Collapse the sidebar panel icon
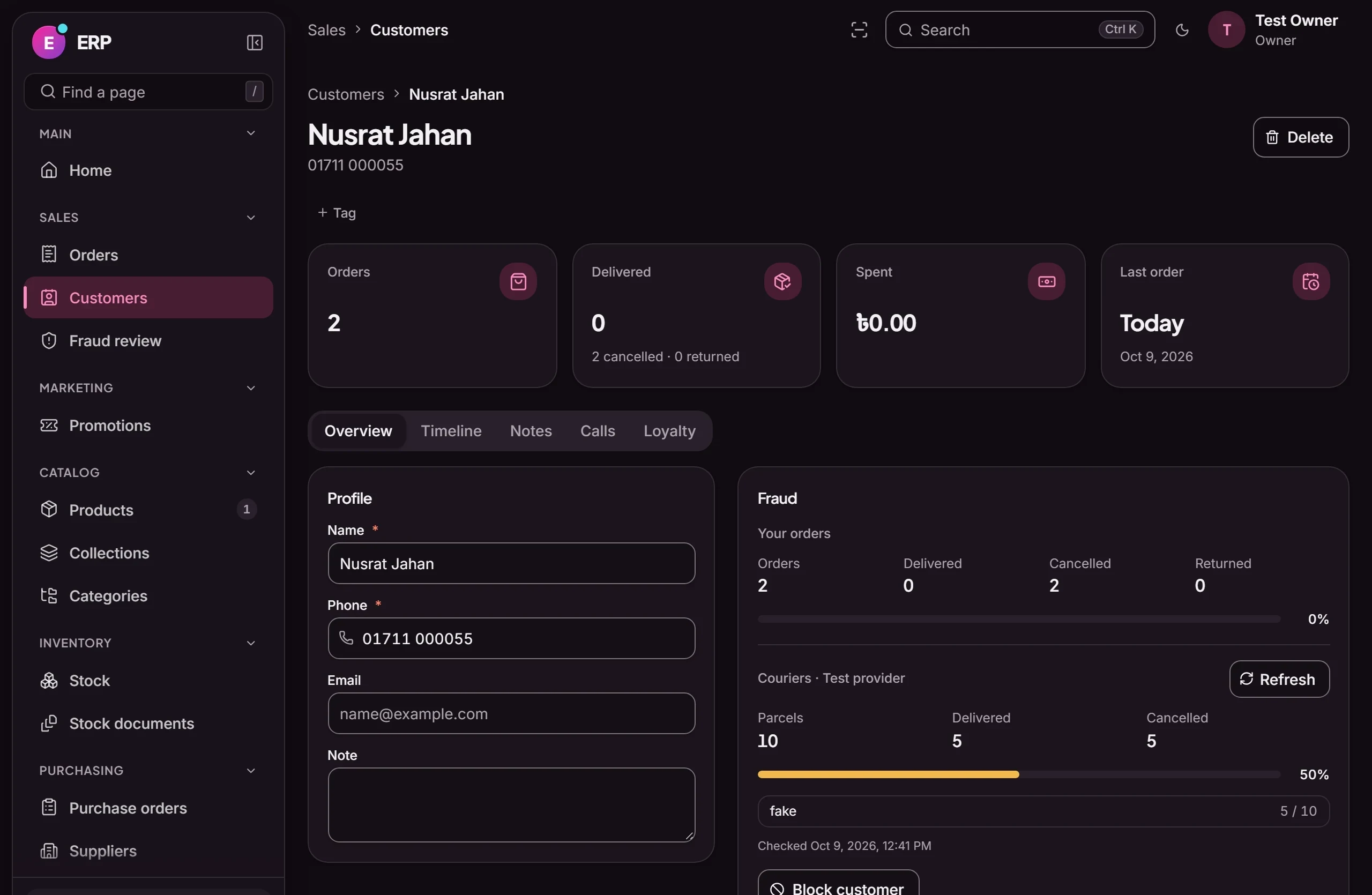 [x=254, y=43]
